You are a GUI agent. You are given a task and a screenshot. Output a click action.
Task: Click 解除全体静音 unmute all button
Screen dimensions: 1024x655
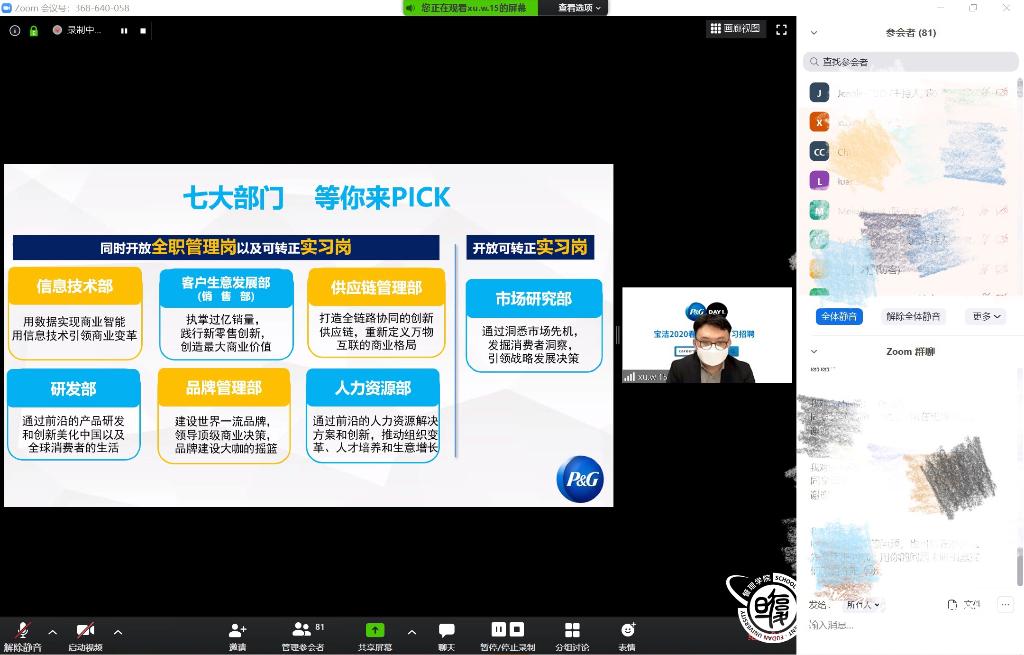(x=913, y=317)
